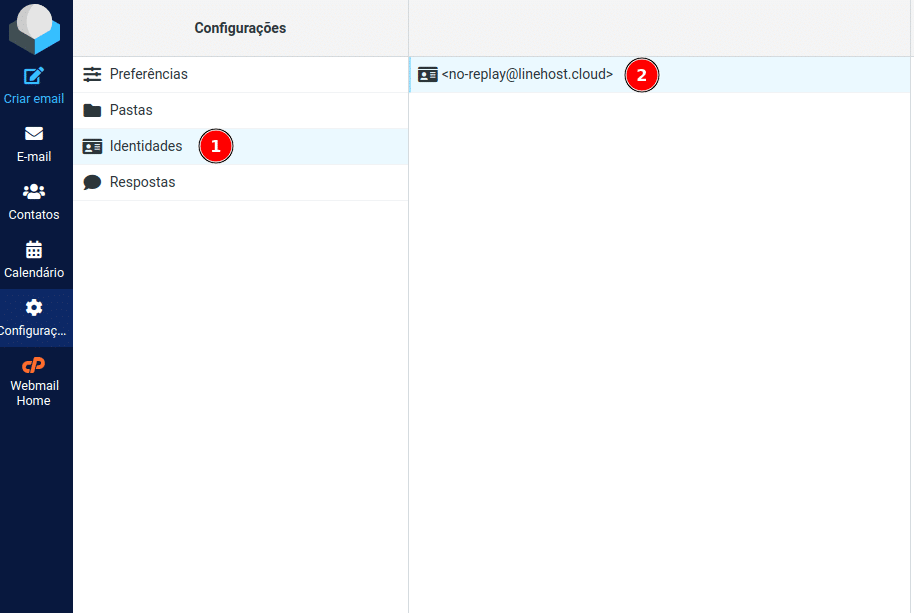Select the Identidades menu entry
Viewport: 914px width, 613px height.
[x=146, y=146]
